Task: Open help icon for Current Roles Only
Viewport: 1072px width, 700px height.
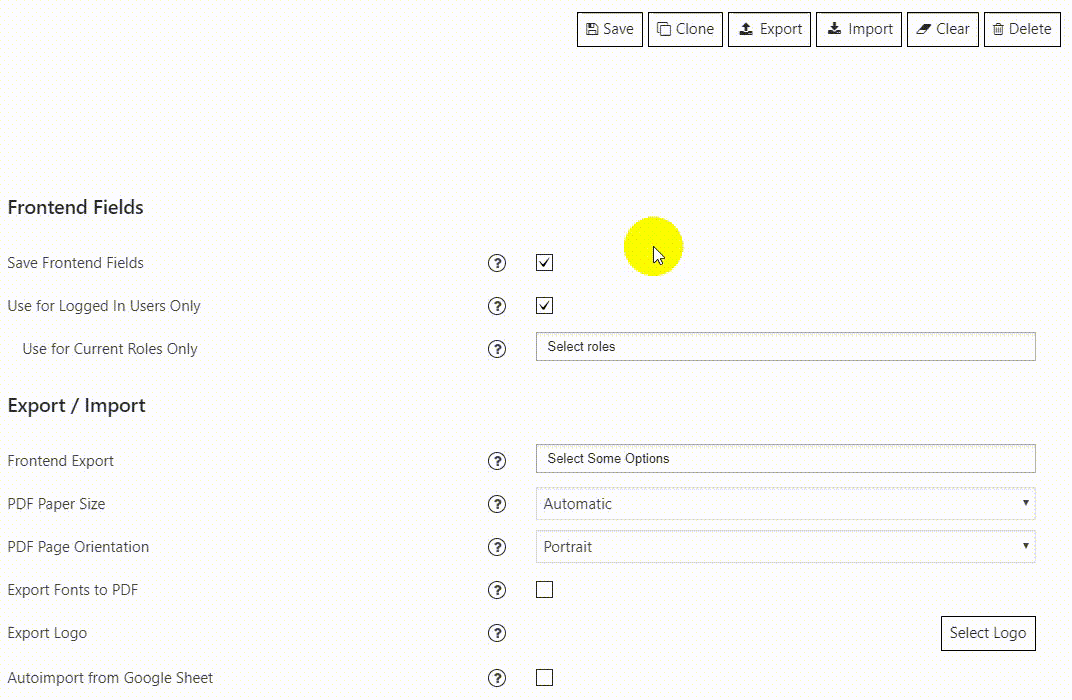Action: point(497,349)
